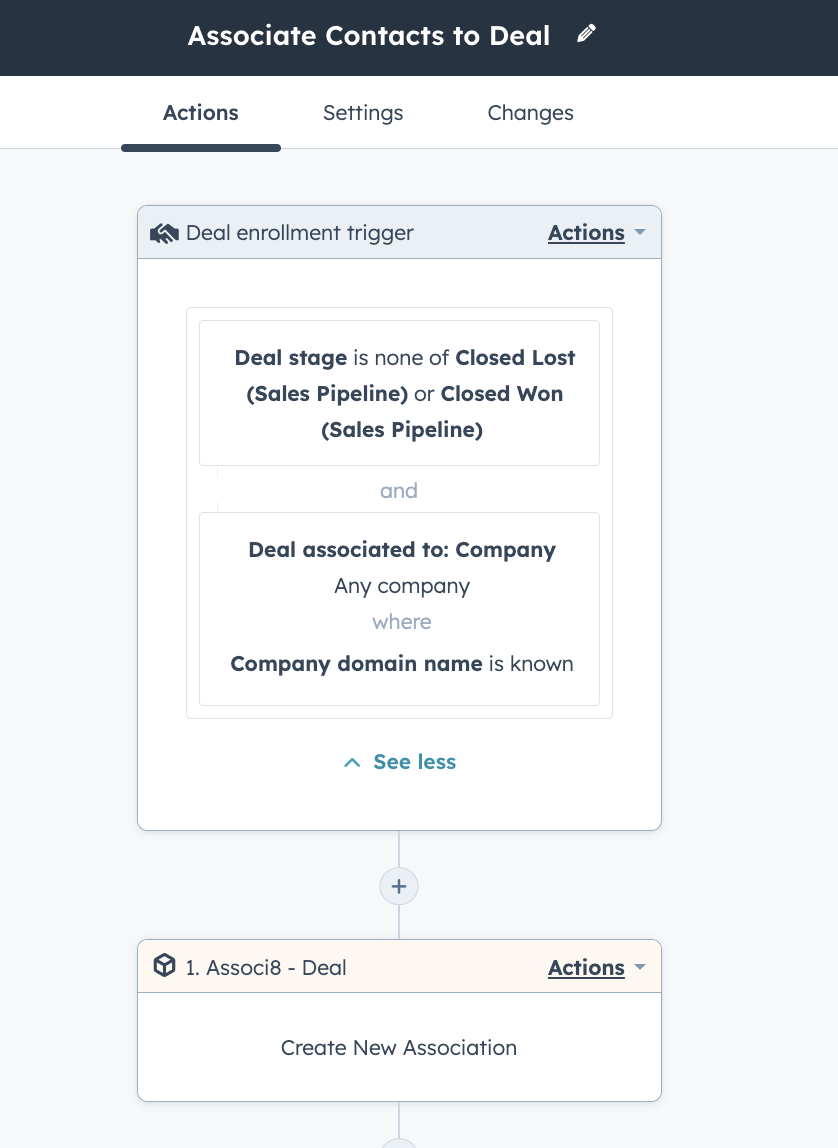Click the workflow title Associate Contacts to Deal

[368, 35]
